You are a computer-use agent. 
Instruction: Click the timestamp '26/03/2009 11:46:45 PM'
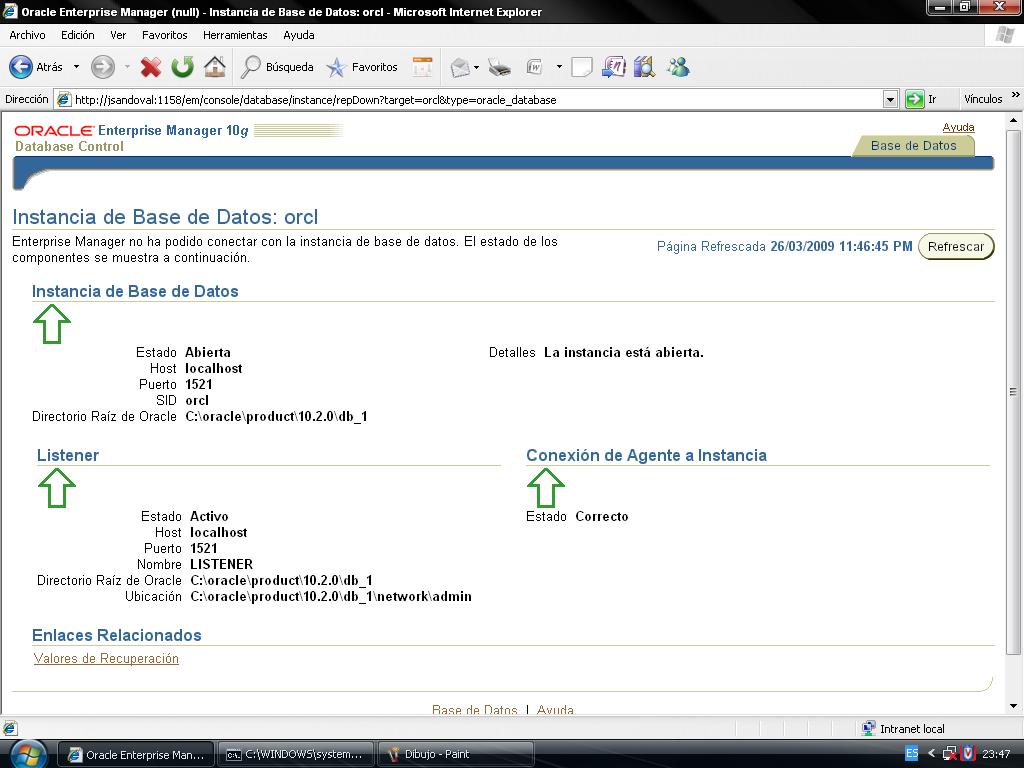[841, 246]
